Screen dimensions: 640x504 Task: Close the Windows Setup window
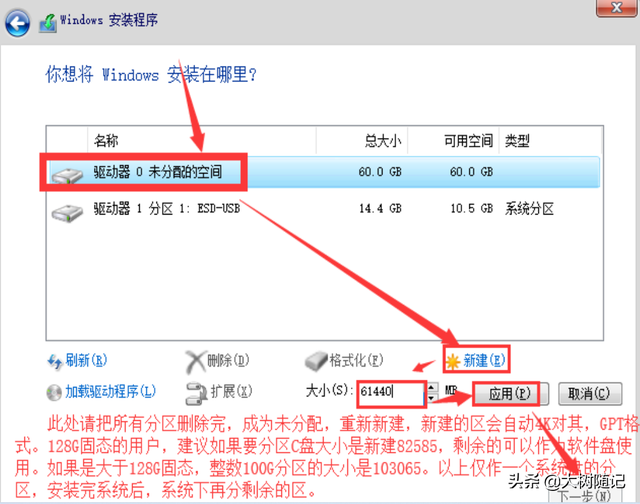tap(616, 8)
